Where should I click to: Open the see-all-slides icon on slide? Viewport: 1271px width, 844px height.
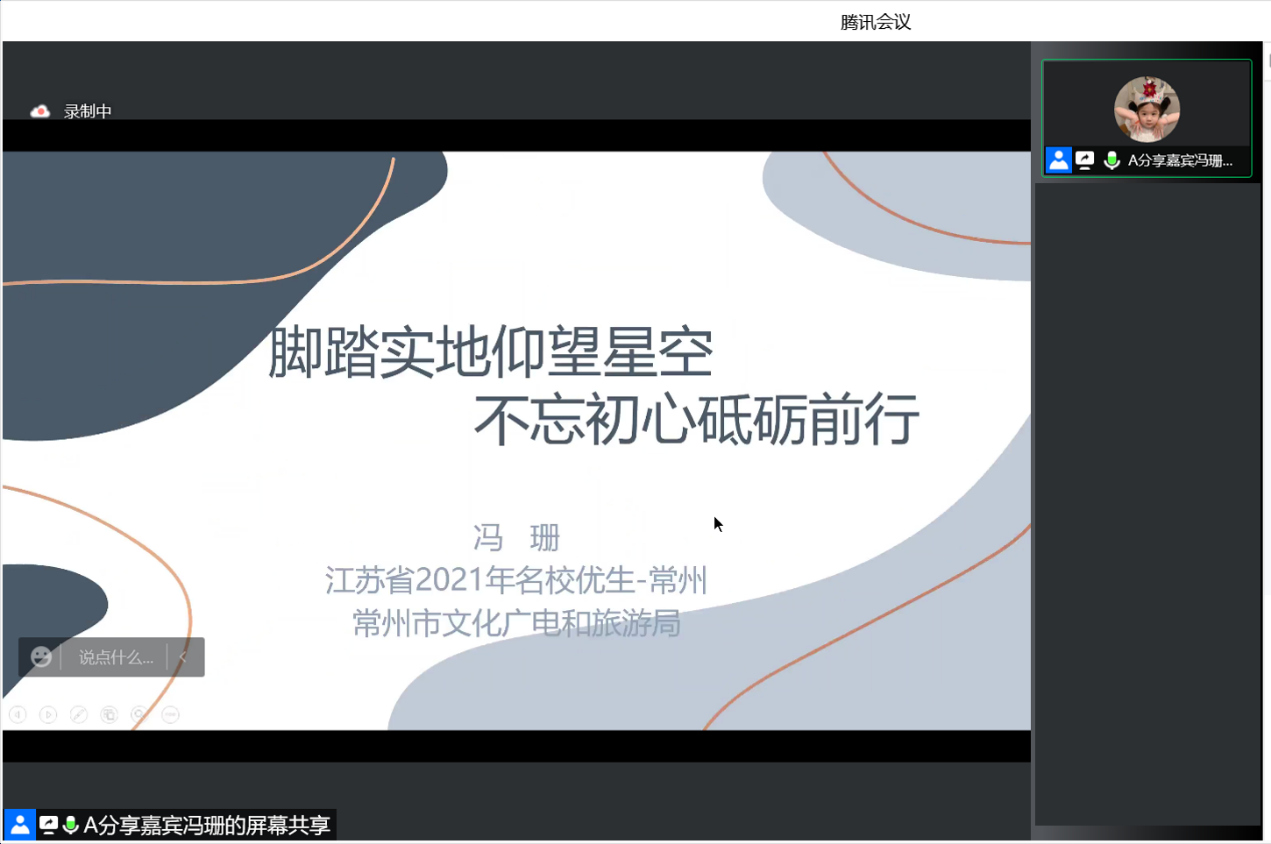pyautogui.click(x=109, y=714)
